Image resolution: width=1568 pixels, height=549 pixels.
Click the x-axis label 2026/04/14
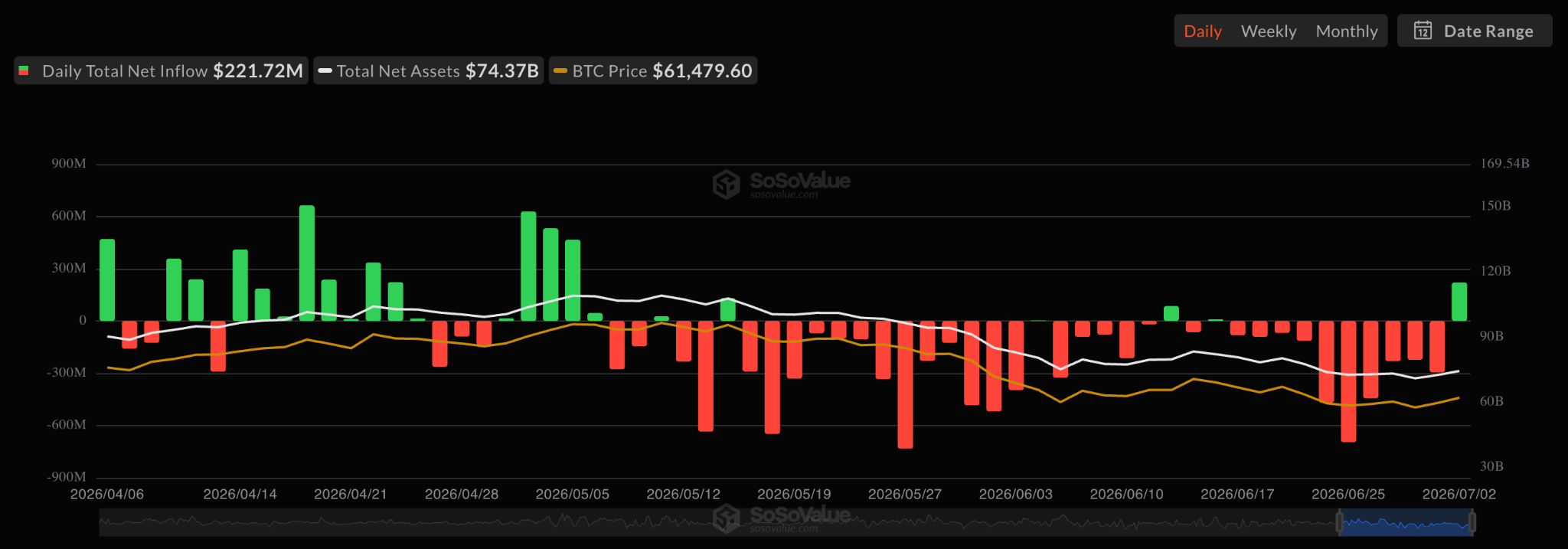[240, 494]
